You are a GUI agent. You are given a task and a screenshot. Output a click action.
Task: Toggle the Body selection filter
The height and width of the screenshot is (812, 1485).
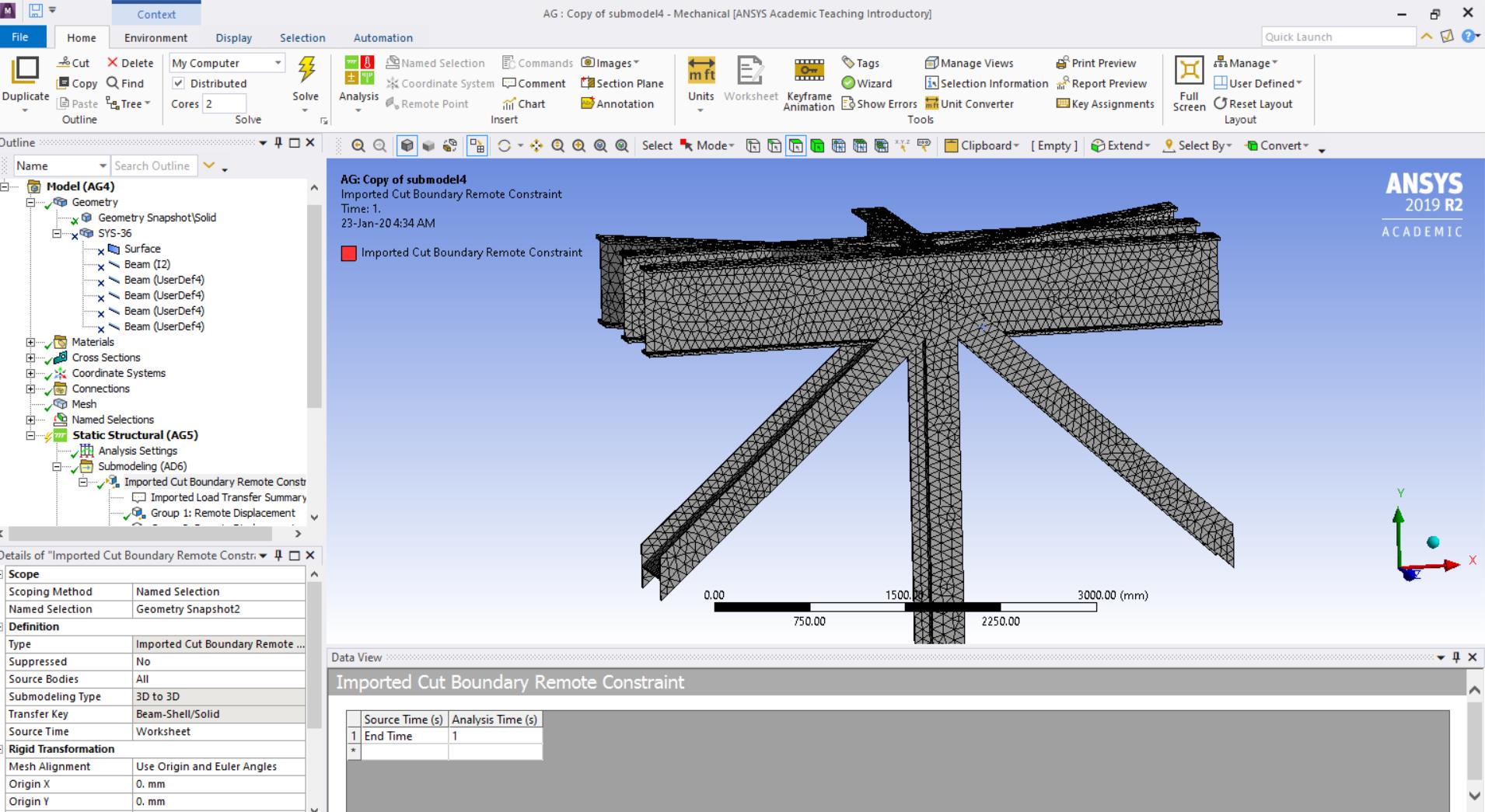pyautogui.click(x=817, y=145)
